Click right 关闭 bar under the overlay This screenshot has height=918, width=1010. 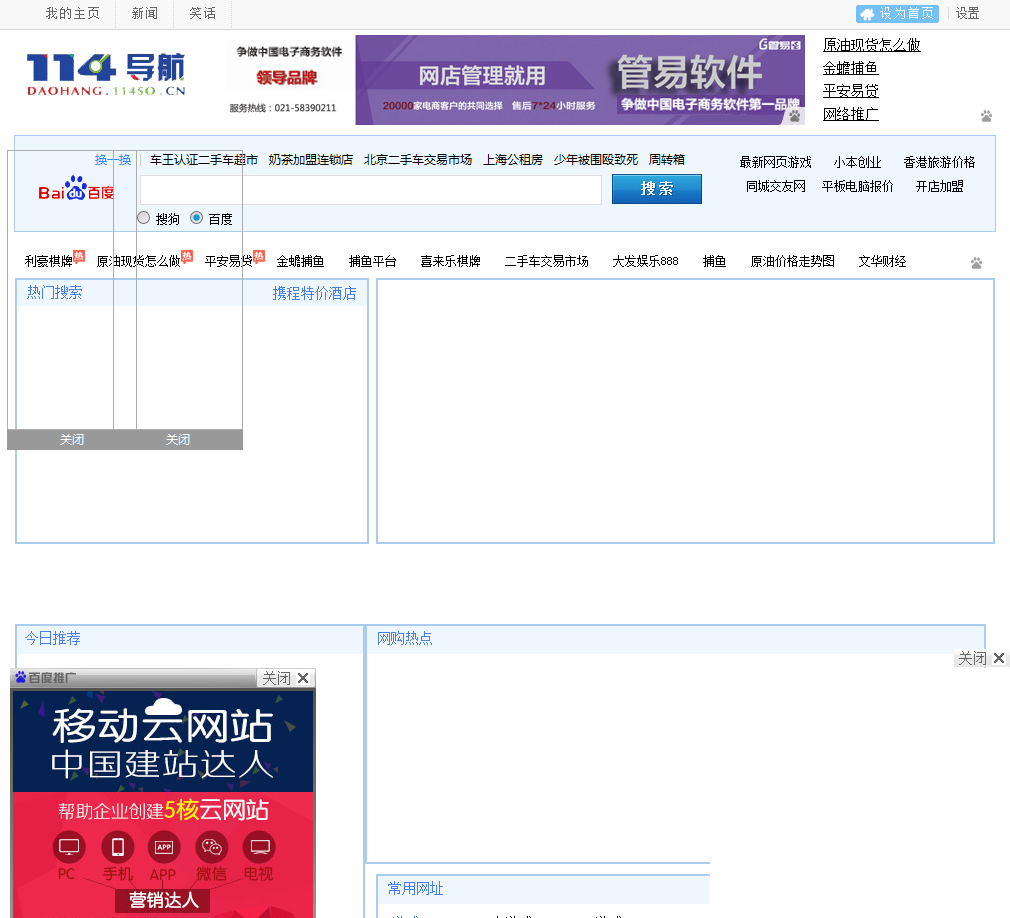(x=178, y=439)
